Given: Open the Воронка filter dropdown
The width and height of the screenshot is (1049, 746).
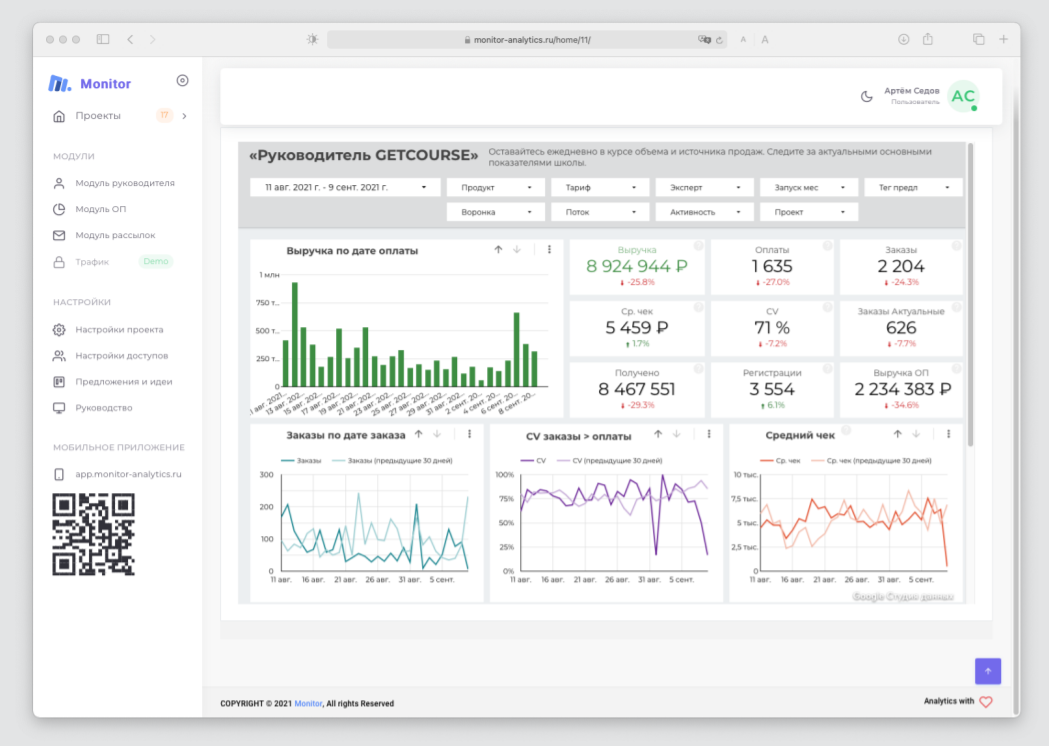Looking at the screenshot, I should pos(496,212).
